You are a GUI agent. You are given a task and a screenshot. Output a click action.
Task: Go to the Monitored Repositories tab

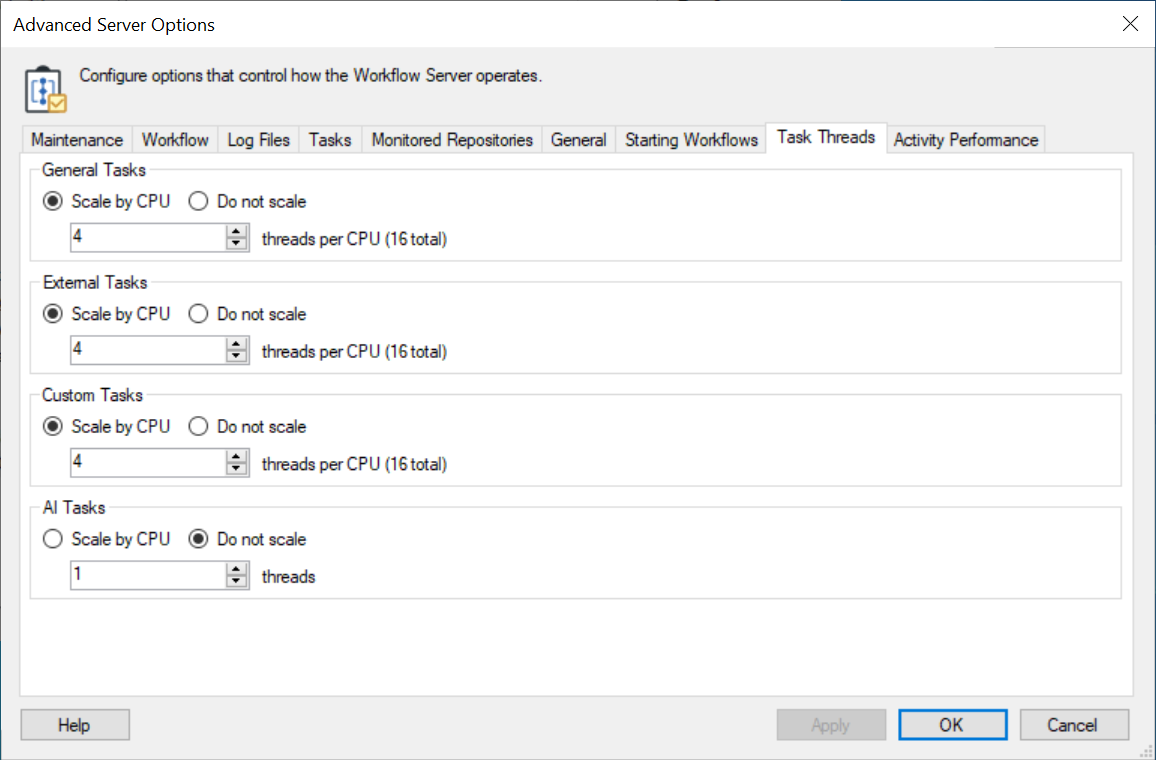click(452, 140)
